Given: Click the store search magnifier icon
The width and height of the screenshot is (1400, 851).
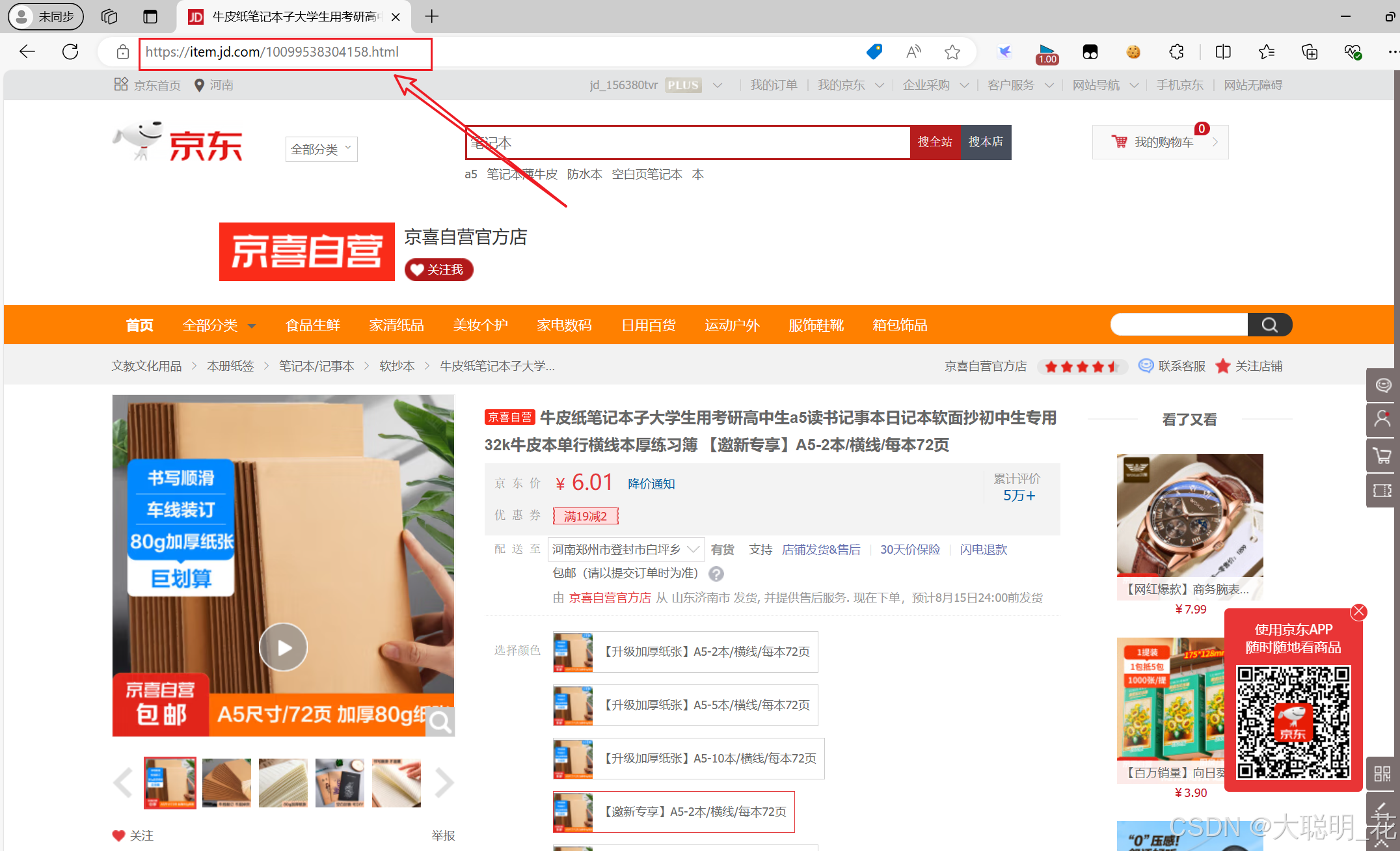Looking at the screenshot, I should point(1269,325).
